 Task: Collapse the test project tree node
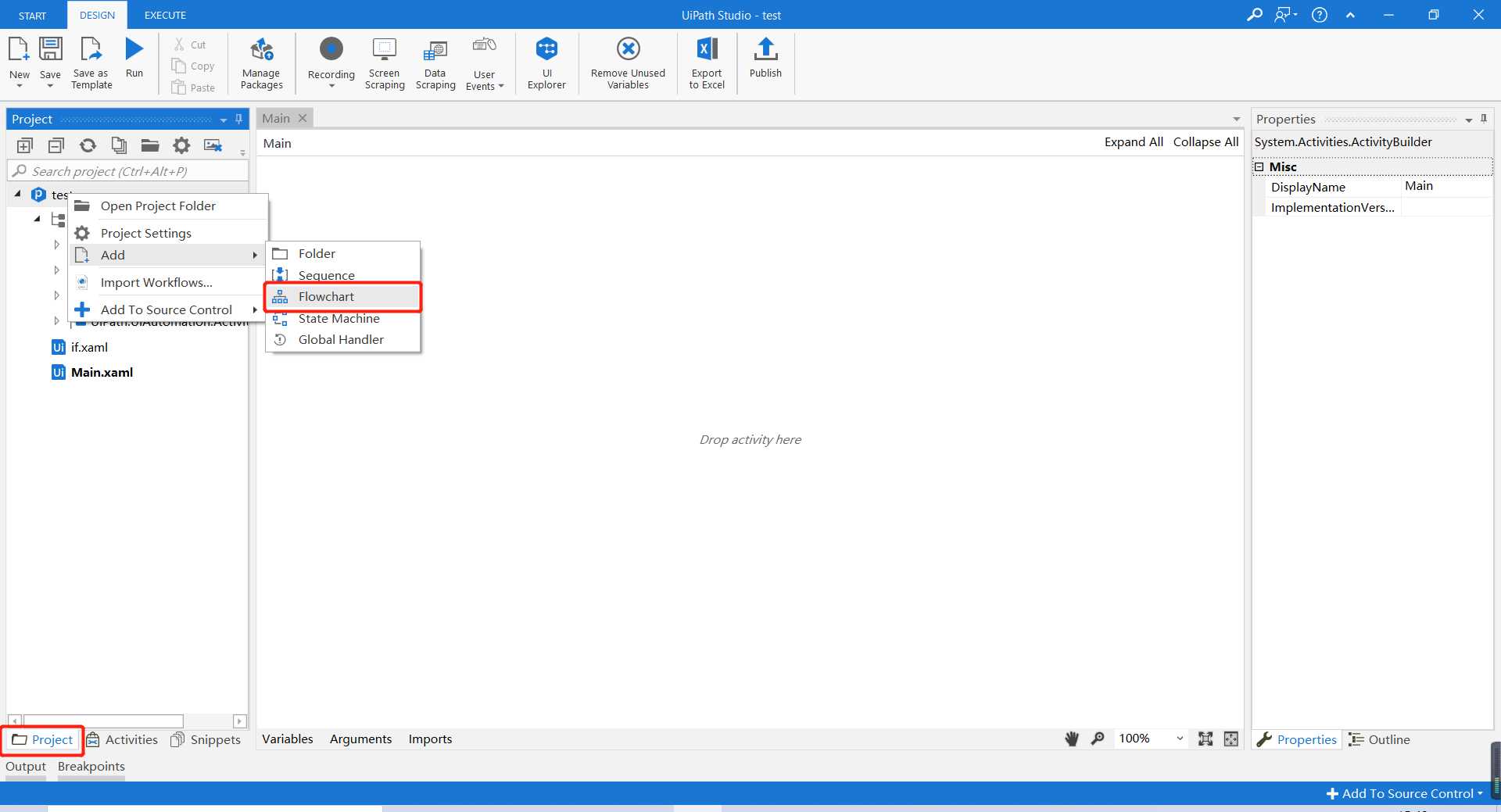[x=18, y=194]
